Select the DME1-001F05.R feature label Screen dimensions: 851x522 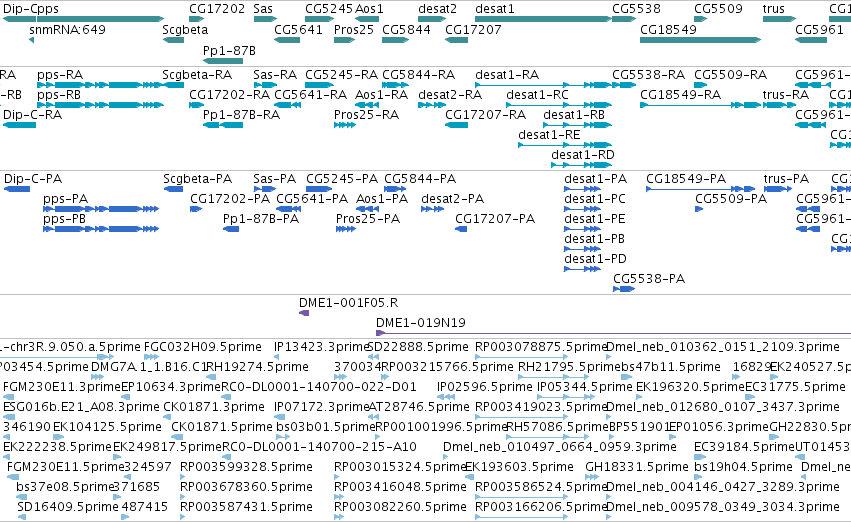pyautogui.click(x=348, y=303)
